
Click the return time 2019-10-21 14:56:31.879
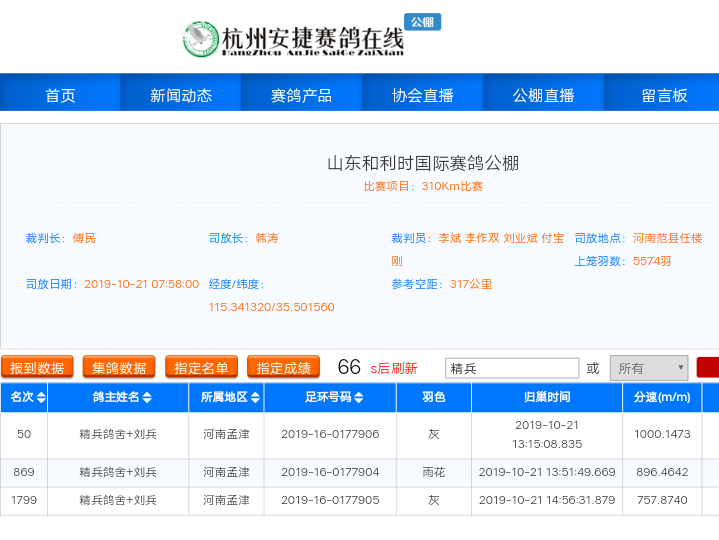pos(547,500)
